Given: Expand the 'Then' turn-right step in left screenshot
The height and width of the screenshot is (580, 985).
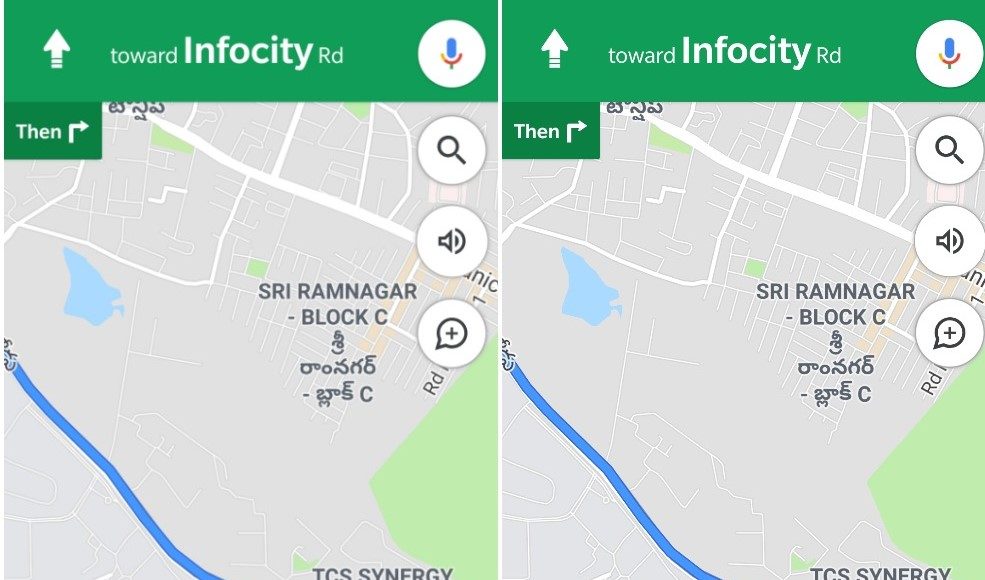Looking at the screenshot, I should click(x=53, y=131).
